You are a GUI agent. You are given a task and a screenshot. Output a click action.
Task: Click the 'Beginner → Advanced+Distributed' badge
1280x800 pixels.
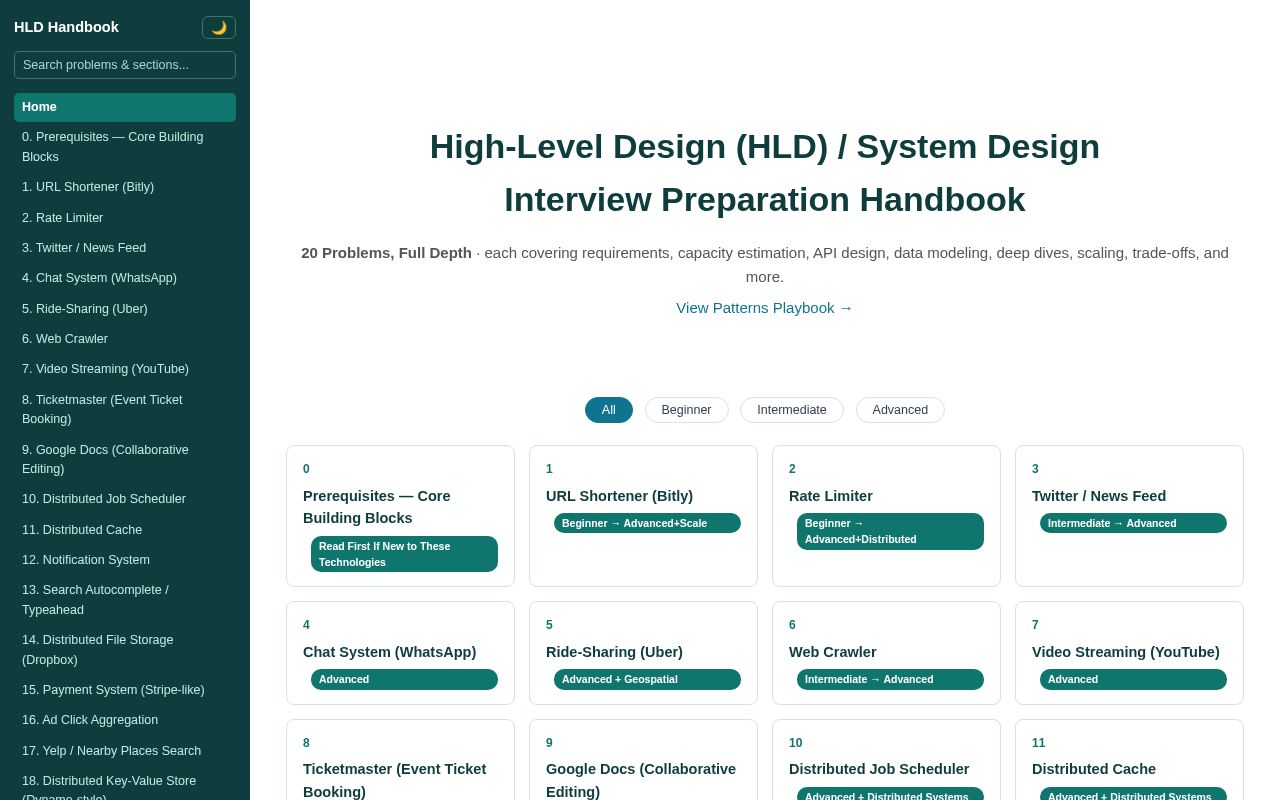pyautogui.click(x=890, y=531)
